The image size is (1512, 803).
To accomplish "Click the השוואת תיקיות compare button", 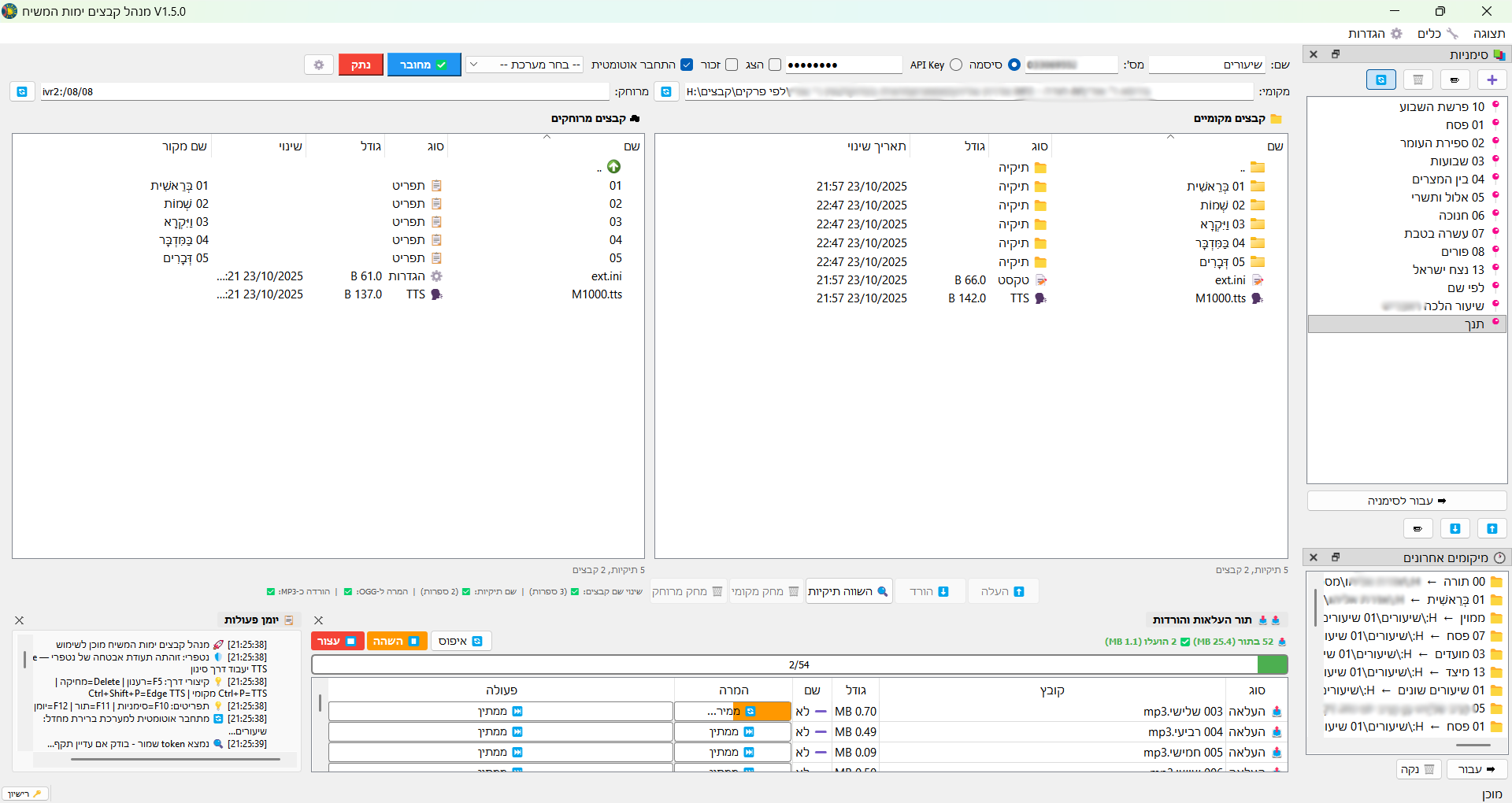I will pos(848,591).
